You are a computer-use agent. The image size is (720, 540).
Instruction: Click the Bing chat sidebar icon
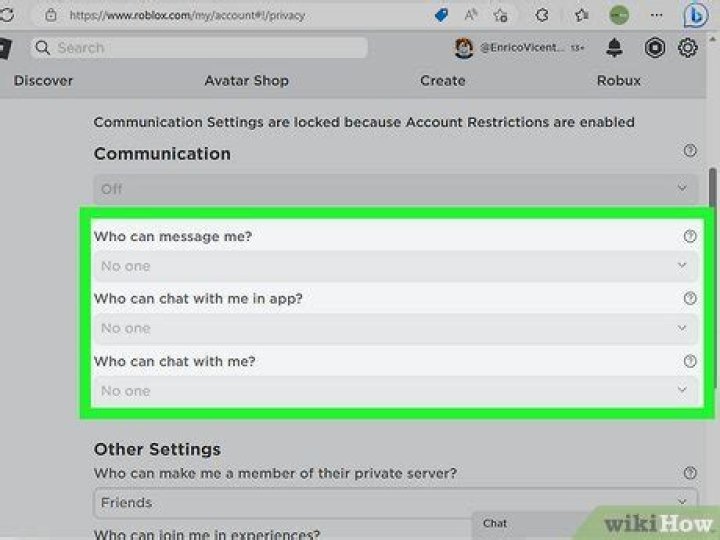(x=696, y=16)
